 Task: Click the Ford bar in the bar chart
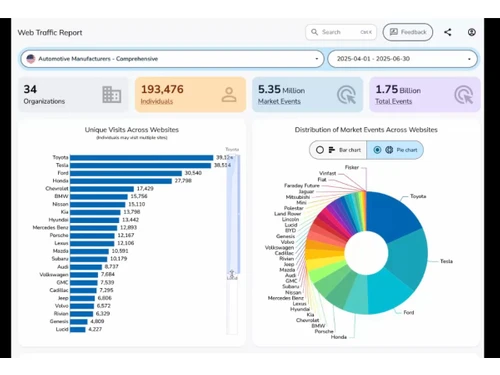pyautogui.click(x=126, y=173)
